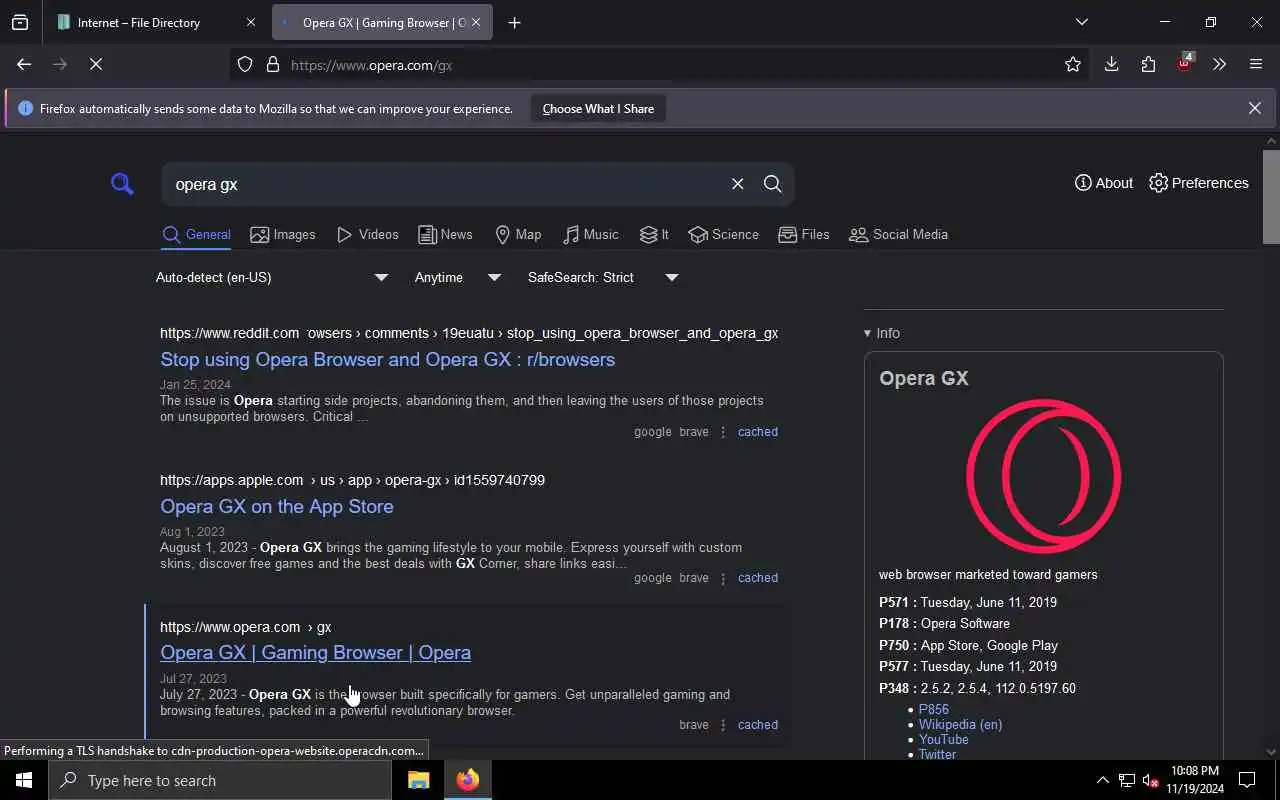Image resolution: width=1280 pixels, height=800 pixels.
Task: Open search Preferences
Action: pos(1199,183)
